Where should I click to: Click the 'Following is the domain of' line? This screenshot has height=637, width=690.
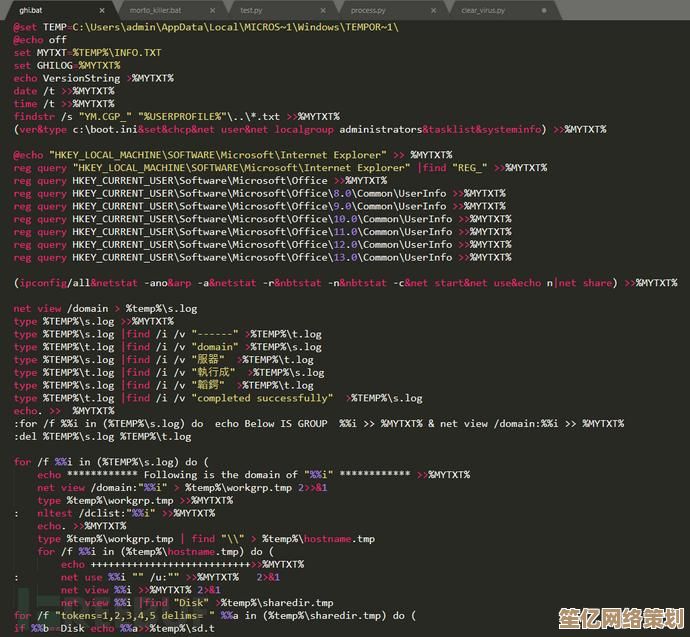click(x=254, y=475)
